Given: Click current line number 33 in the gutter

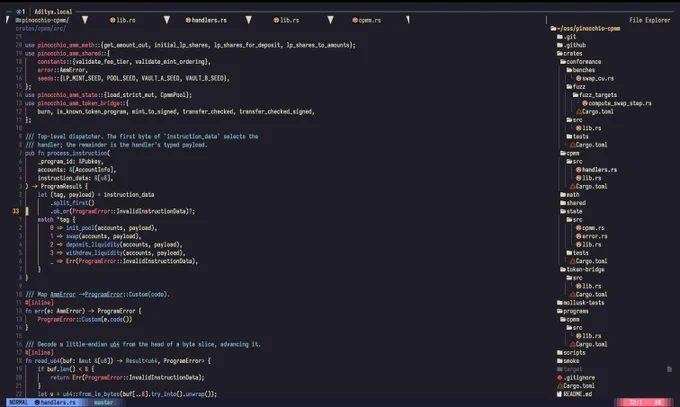Looking at the screenshot, I should [x=16, y=211].
